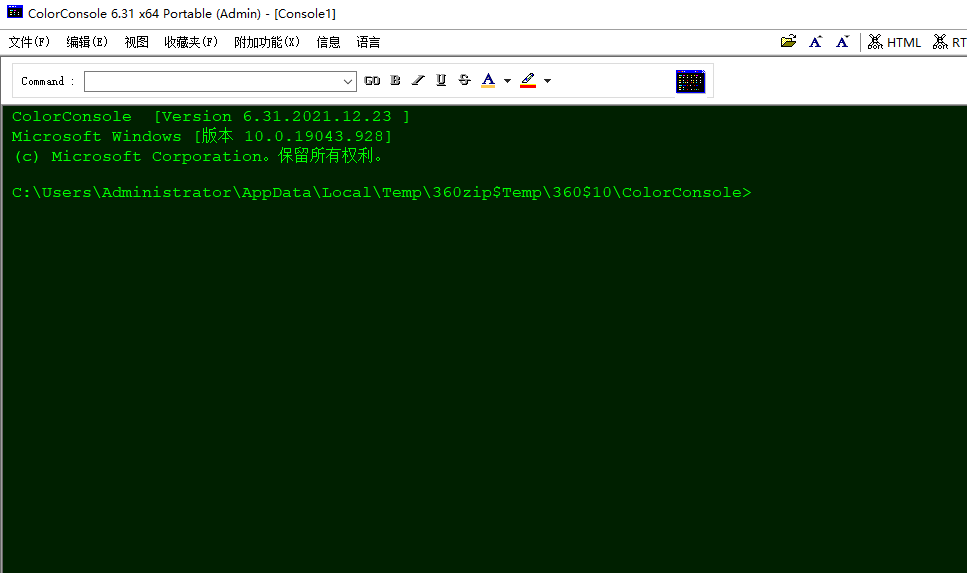
Task: Open the Command combo box dropdown
Action: pos(348,81)
